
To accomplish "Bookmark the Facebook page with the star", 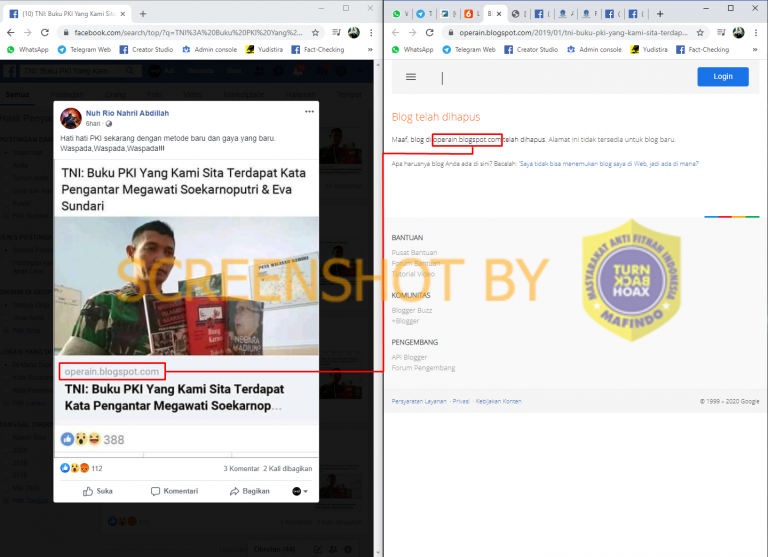I will pyautogui.click(x=315, y=33).
